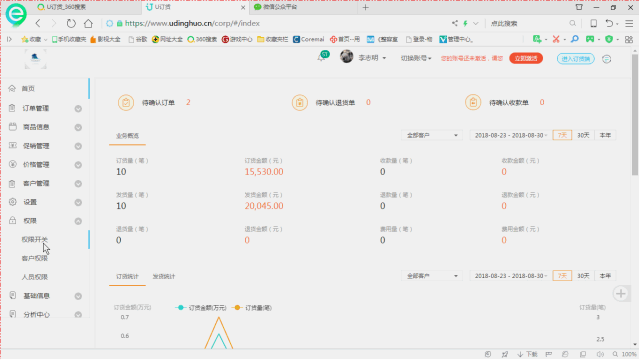
Task: Expand the promotion management menu
Action: 78,146
